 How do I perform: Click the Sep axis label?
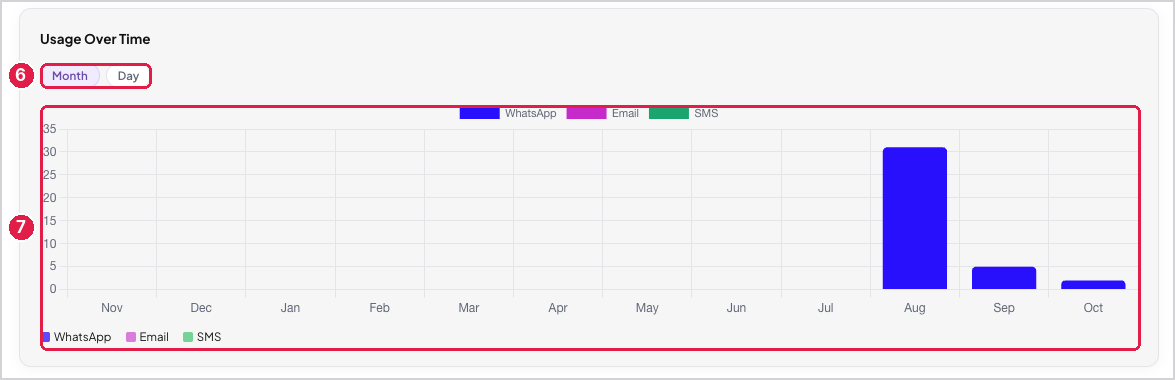coord(1004,308)
